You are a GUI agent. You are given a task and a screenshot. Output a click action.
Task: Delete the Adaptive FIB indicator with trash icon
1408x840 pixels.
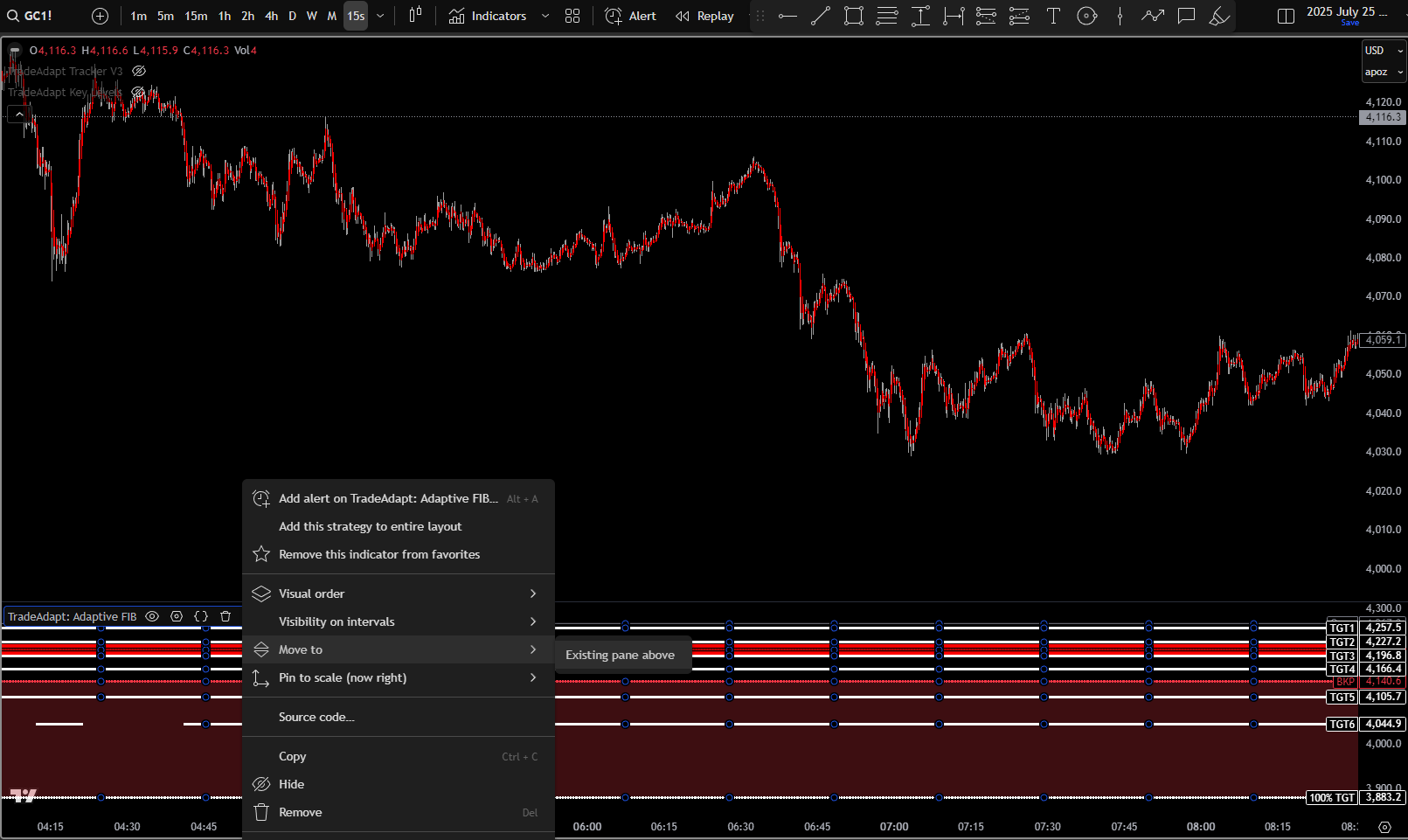[225, 616]
